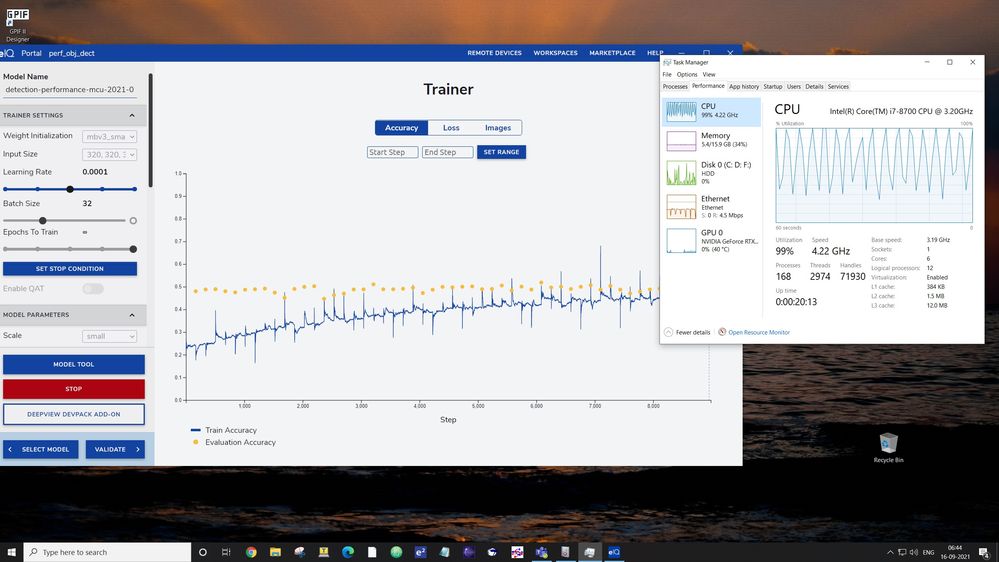999x562 pixels.
Task: Open the notification center icon
Action: point(984,552)
